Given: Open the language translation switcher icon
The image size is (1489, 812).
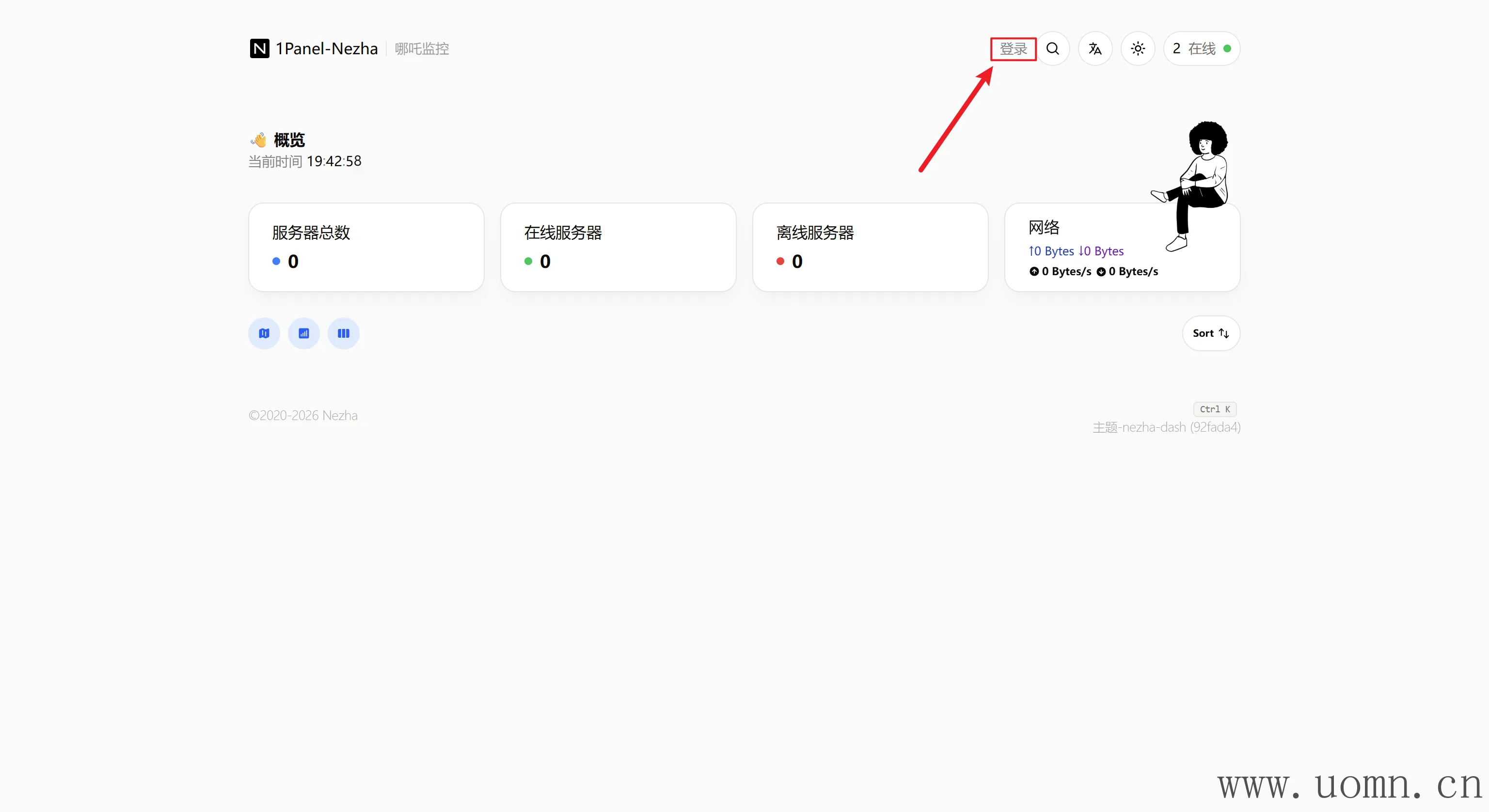Looking at the screenshot, I should point(1095,48).
